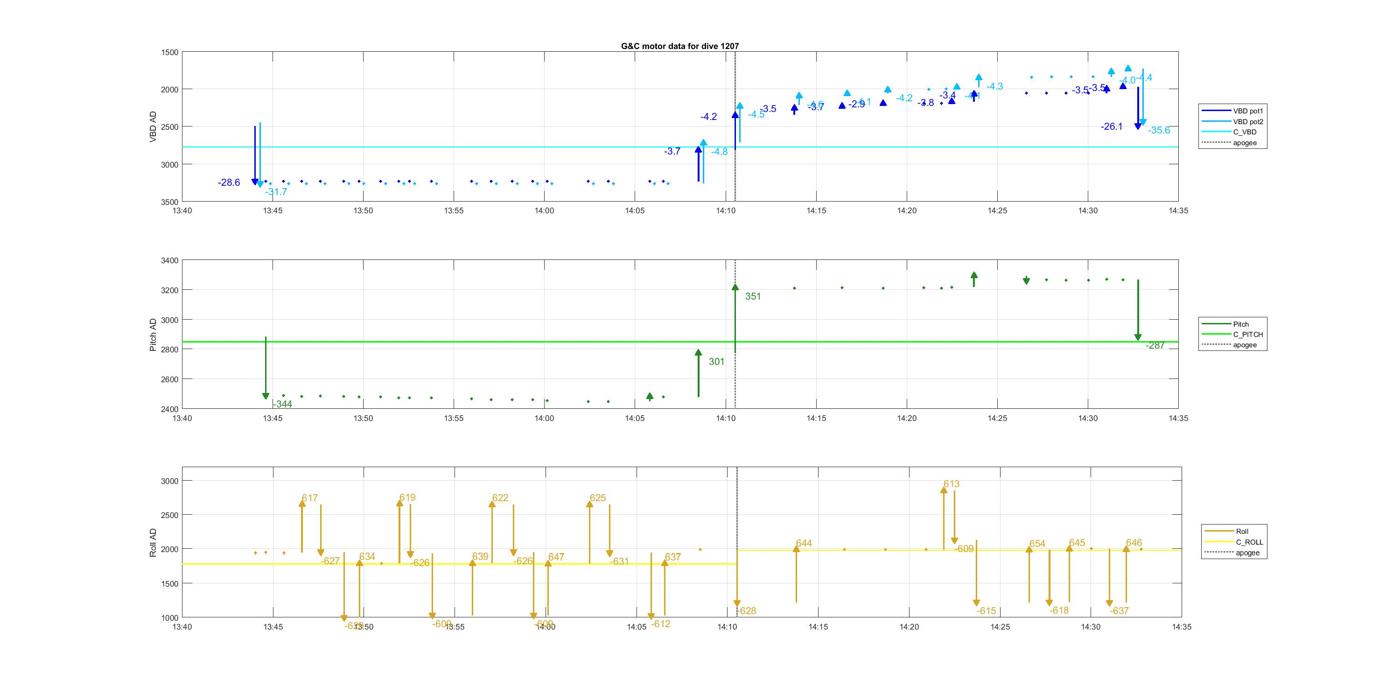Click the '14:10' tick under the VBD plot
The height and width of the screenshot is (693, 1400).
pos(726,211)
